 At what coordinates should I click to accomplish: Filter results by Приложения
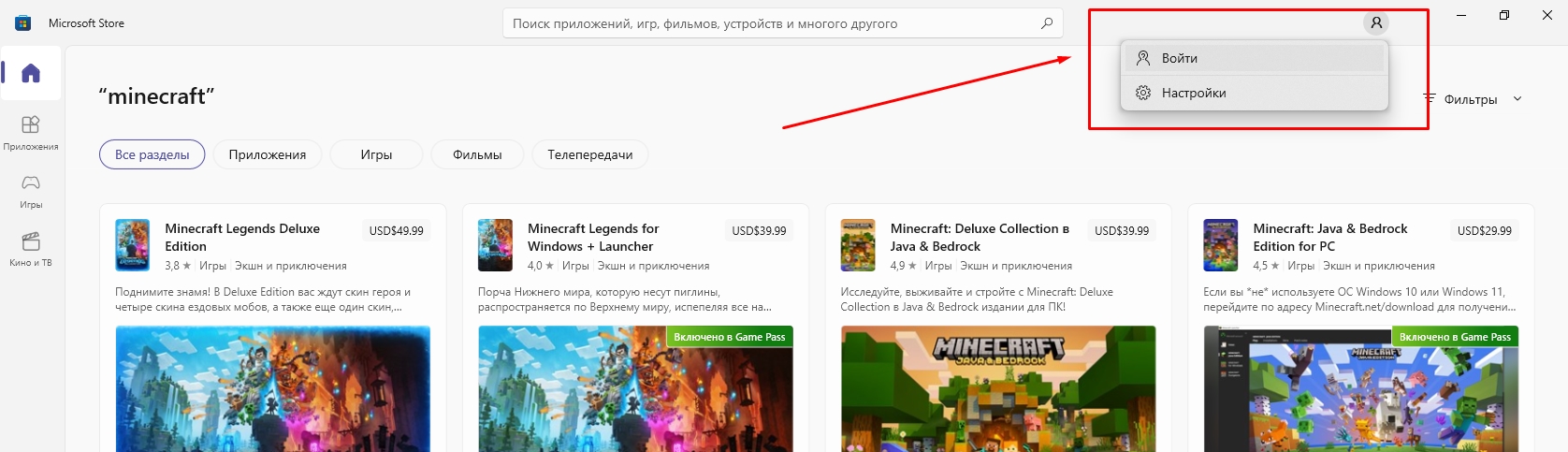(x=267, y=154)
